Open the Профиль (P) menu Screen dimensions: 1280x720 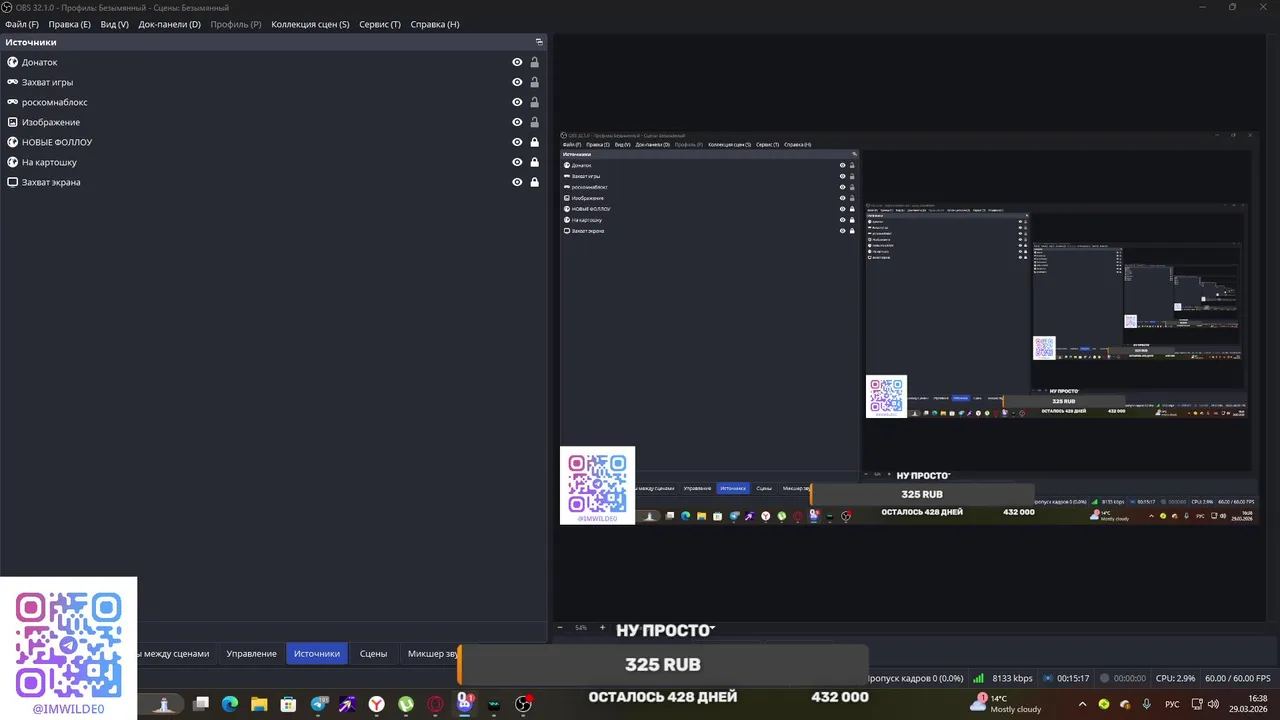[236, 24]
